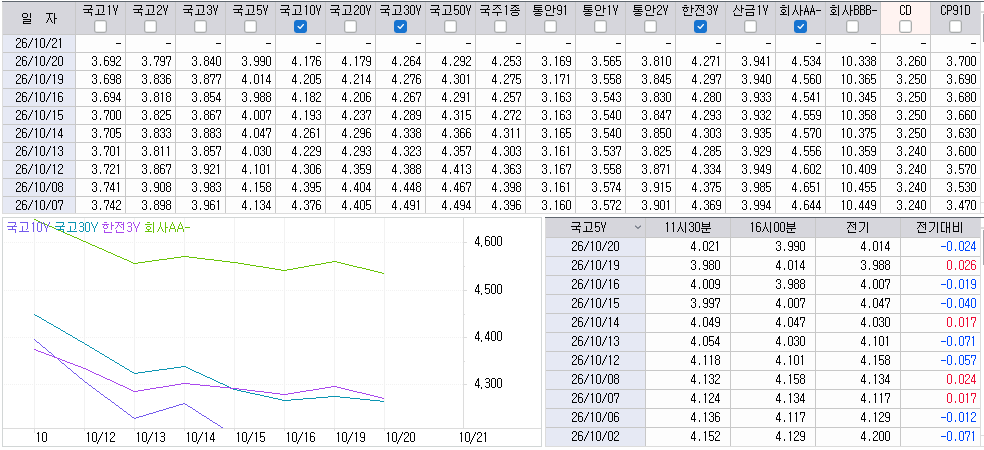Check the 통안2Y checkbox

[x=650, y=26]
